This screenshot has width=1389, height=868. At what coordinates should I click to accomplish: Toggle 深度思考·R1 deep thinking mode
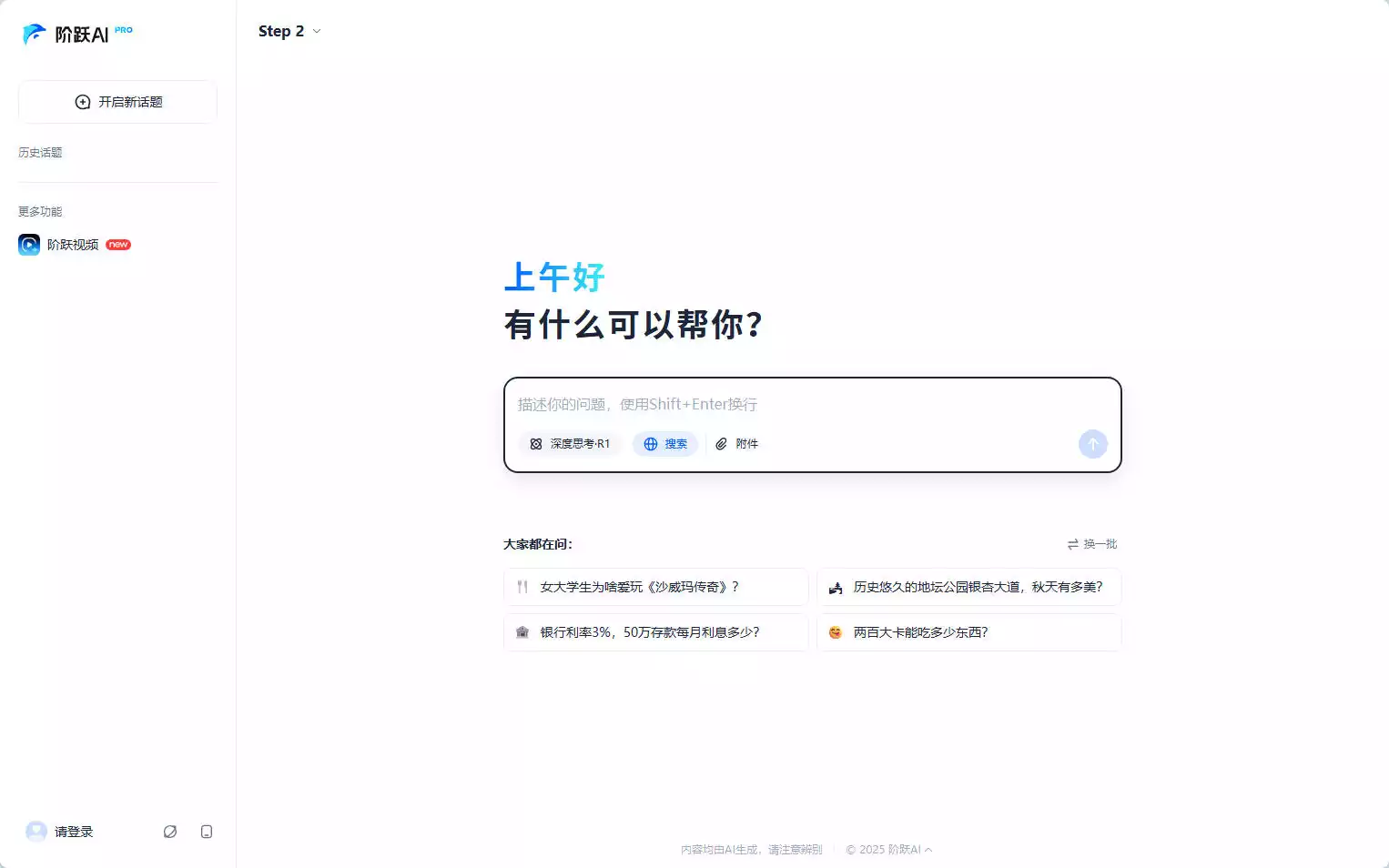[x=570, y=444]
